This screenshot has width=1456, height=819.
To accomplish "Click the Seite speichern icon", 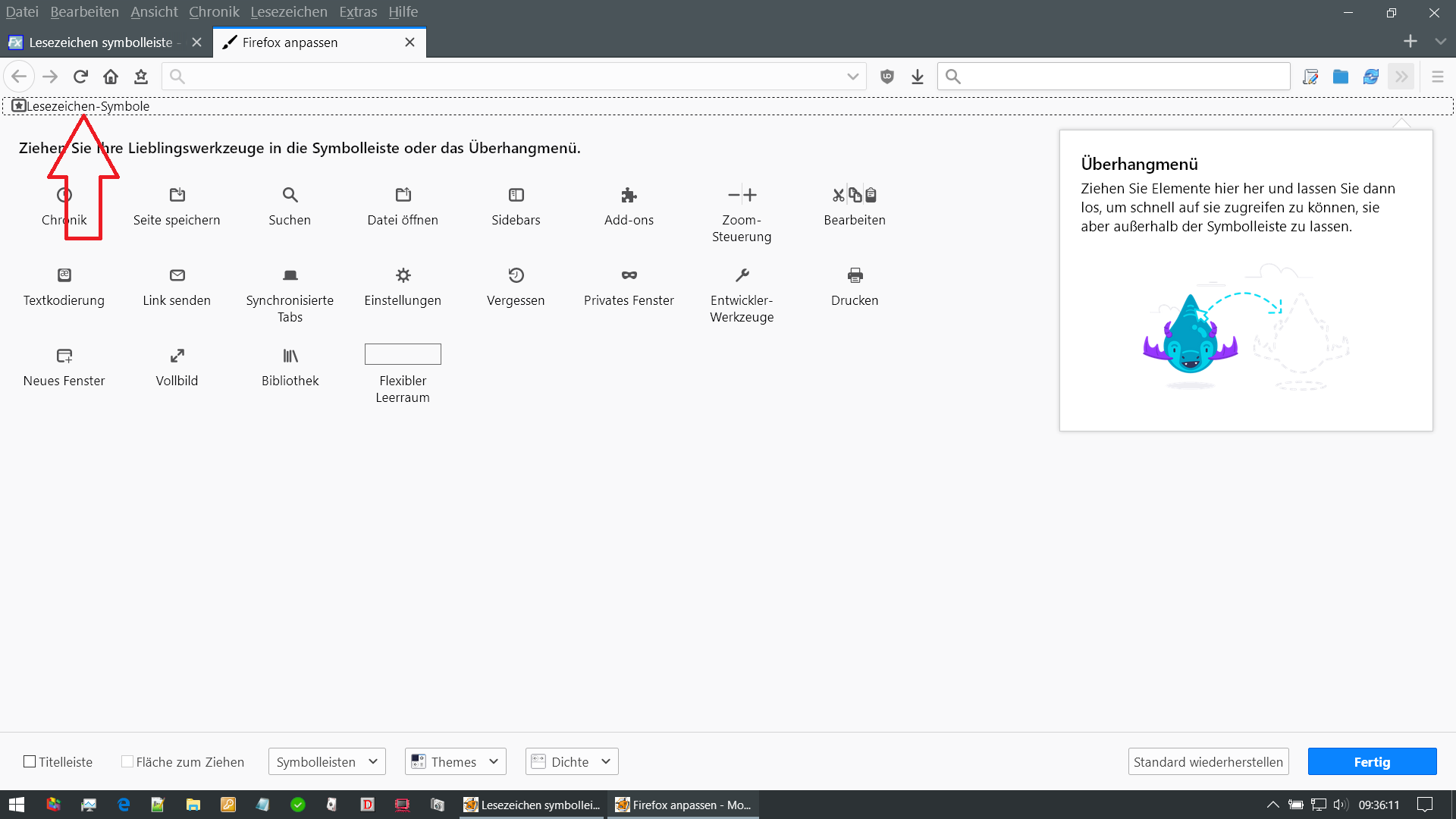I will pos(177,195).
